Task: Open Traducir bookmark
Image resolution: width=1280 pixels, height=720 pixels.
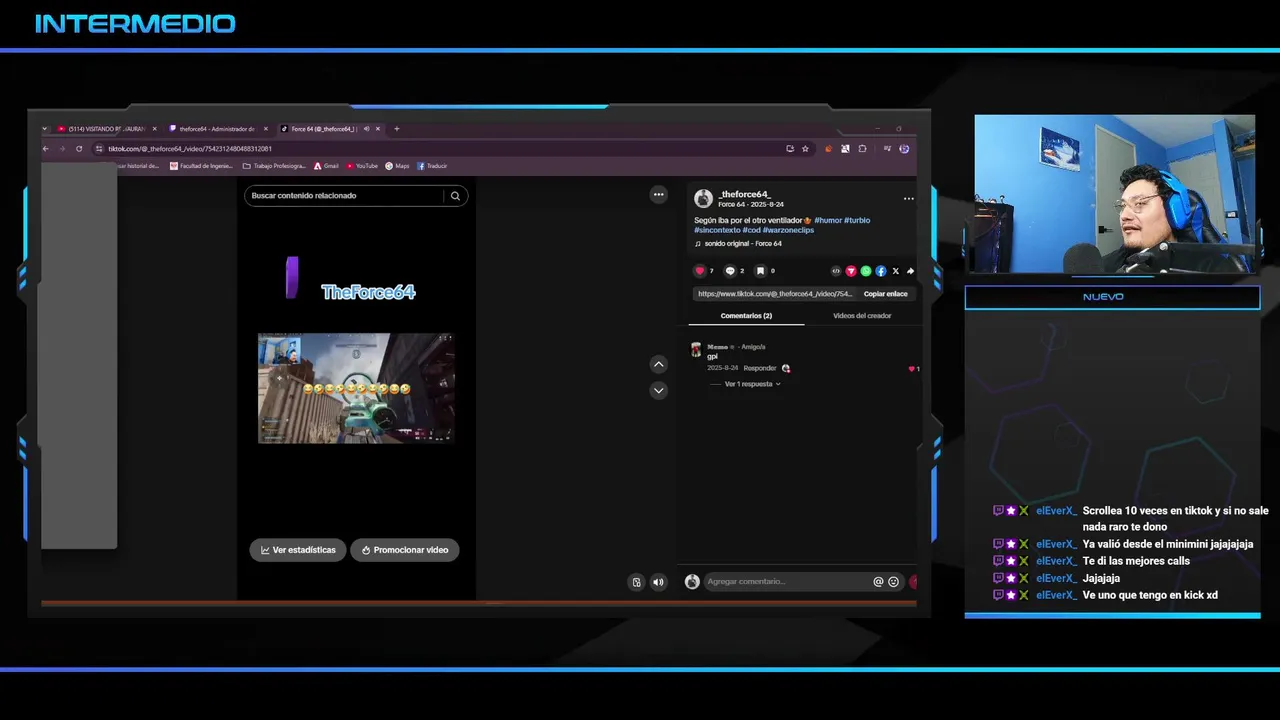Action: pyautogui.click(x=432, y=166)
